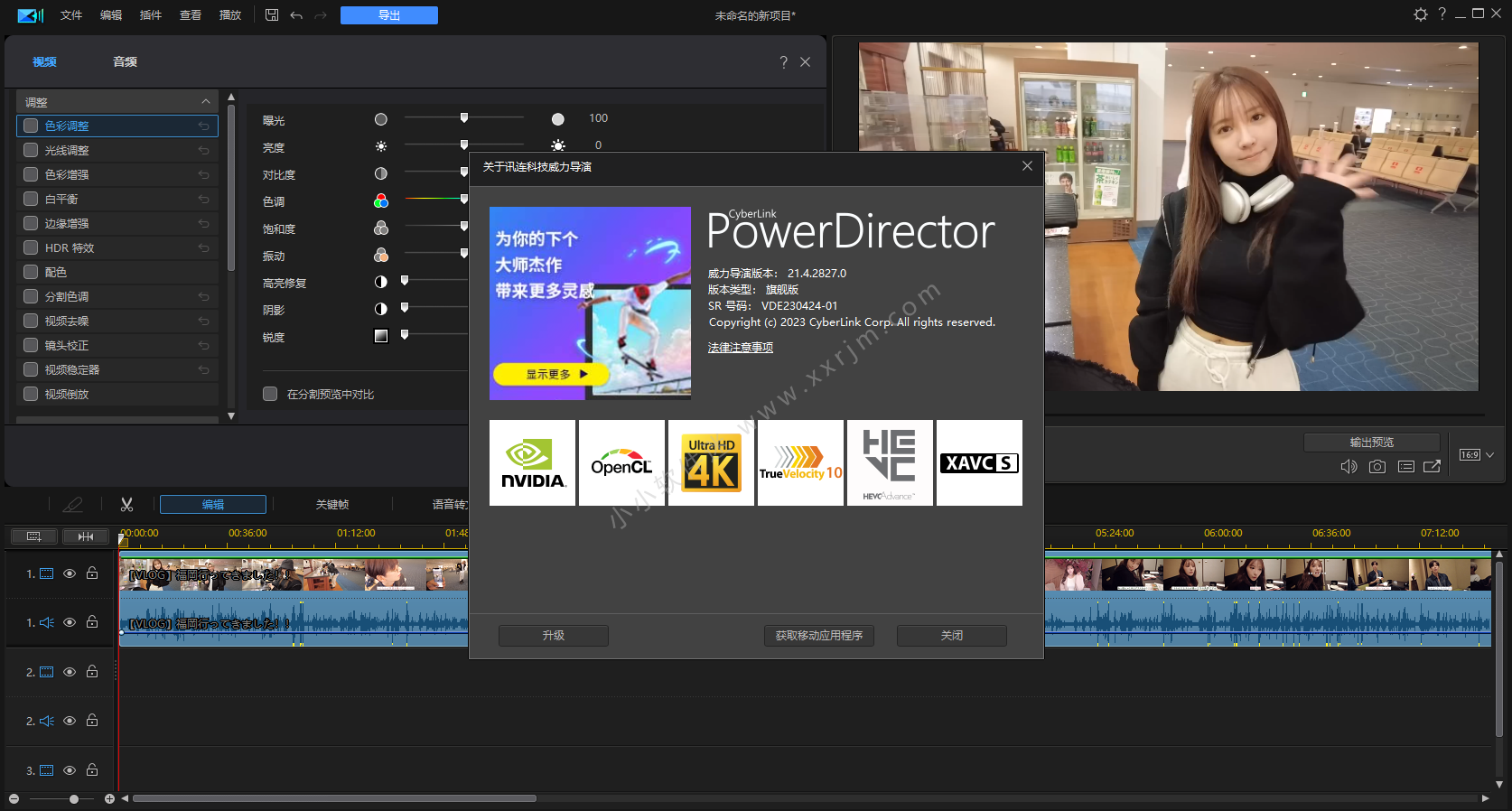Lock video track 1

(92, 573)
